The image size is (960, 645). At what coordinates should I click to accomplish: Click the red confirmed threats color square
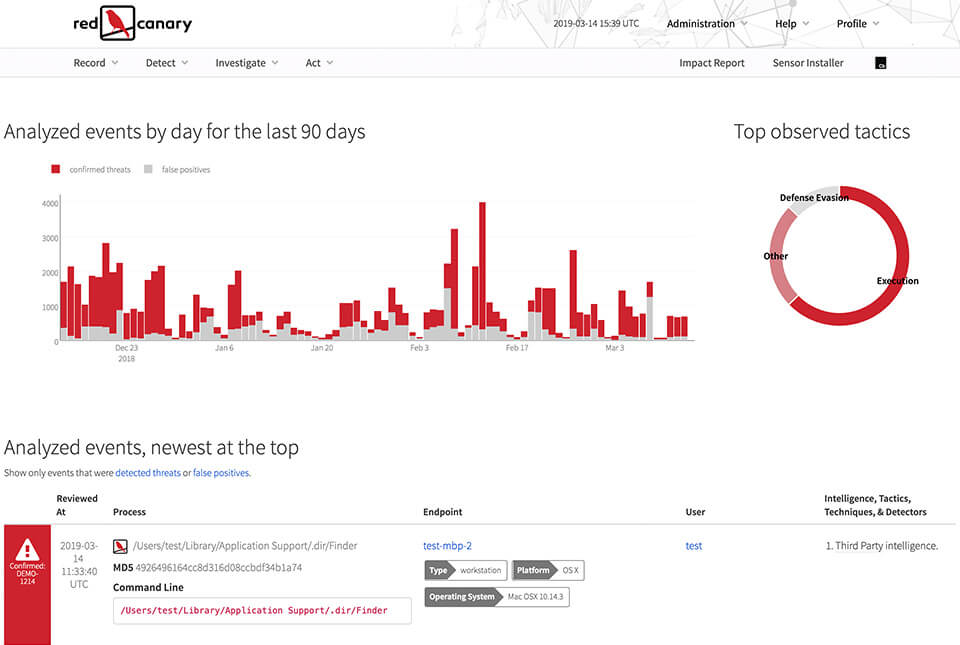click(55, 168)
